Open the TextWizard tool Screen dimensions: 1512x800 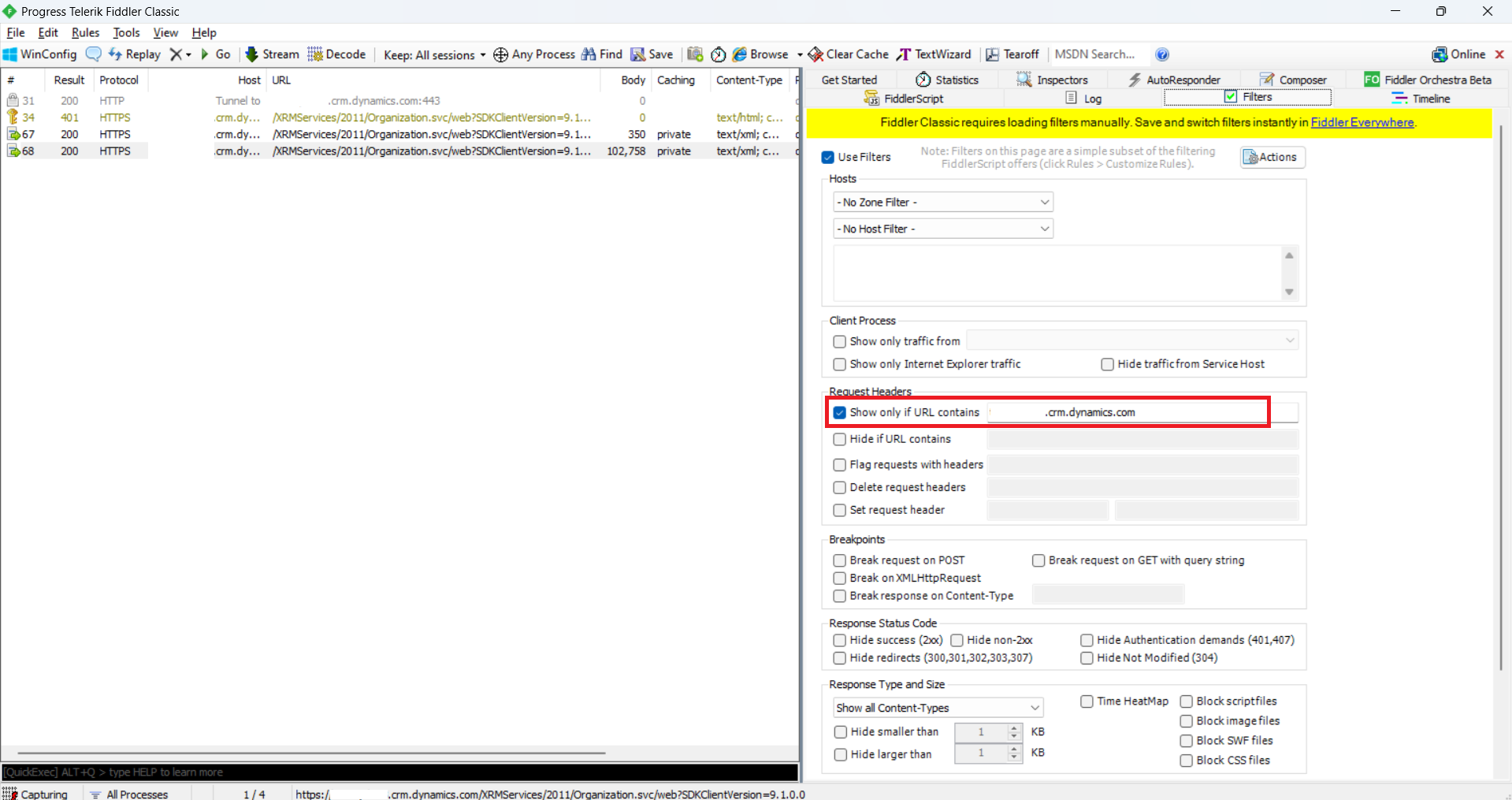(x=934, y=54)
